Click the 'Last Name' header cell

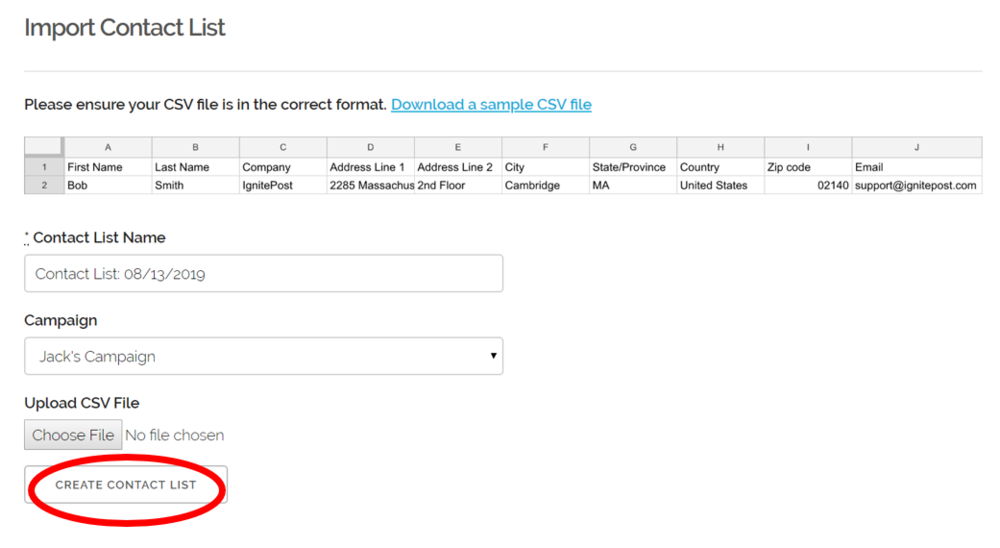(x=195, y=167)
